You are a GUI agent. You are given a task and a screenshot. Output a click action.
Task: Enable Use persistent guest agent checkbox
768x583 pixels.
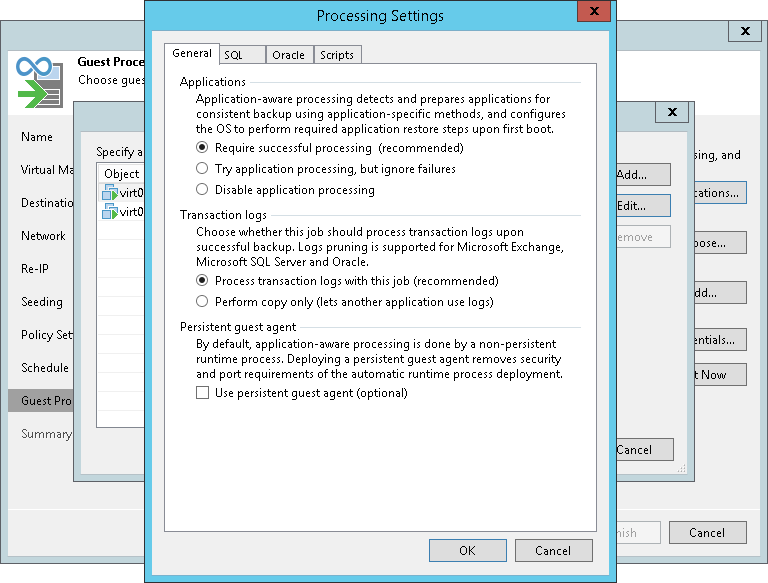coord(202,393)
